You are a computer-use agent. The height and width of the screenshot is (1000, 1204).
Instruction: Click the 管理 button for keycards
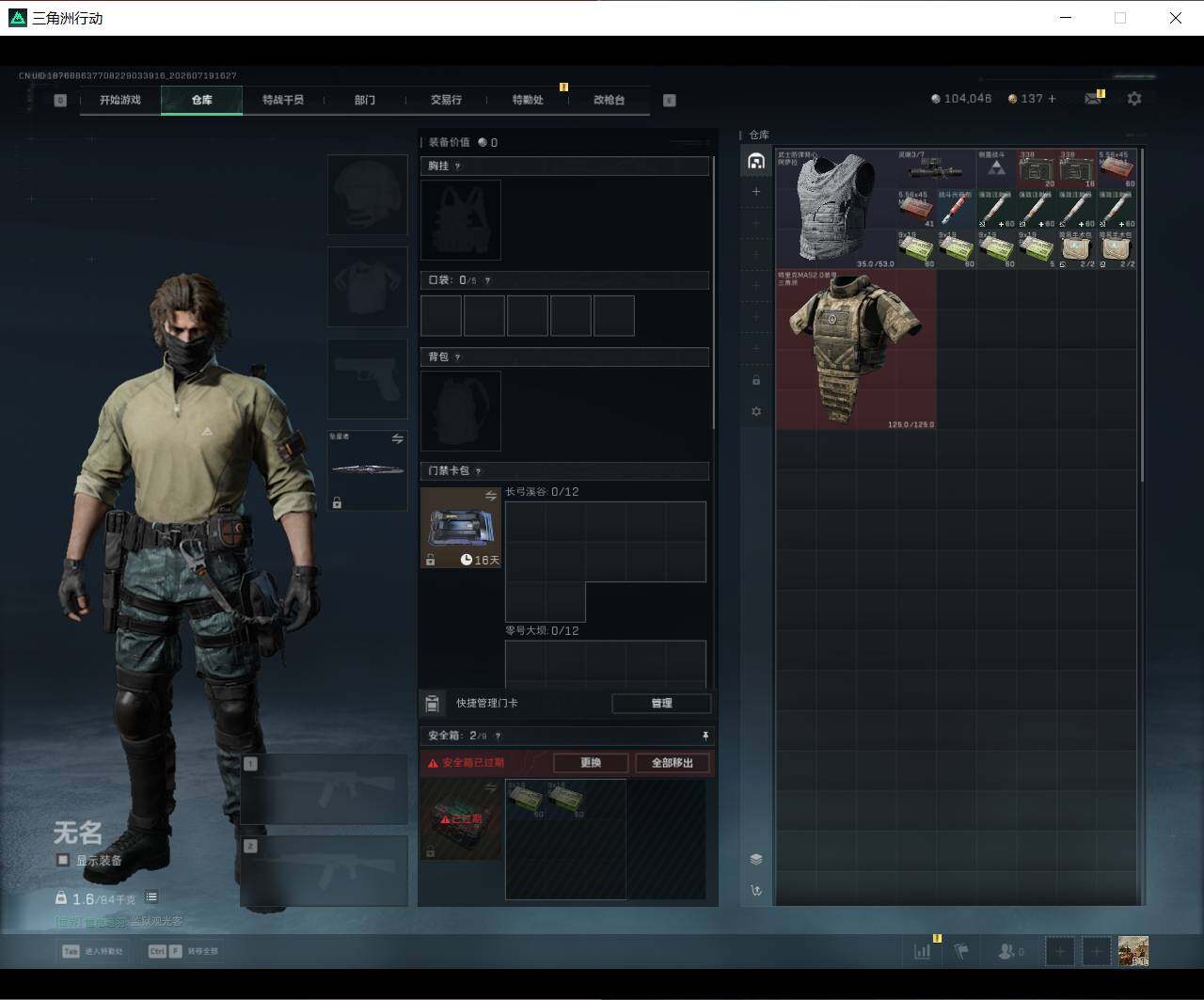coord(661,703)
